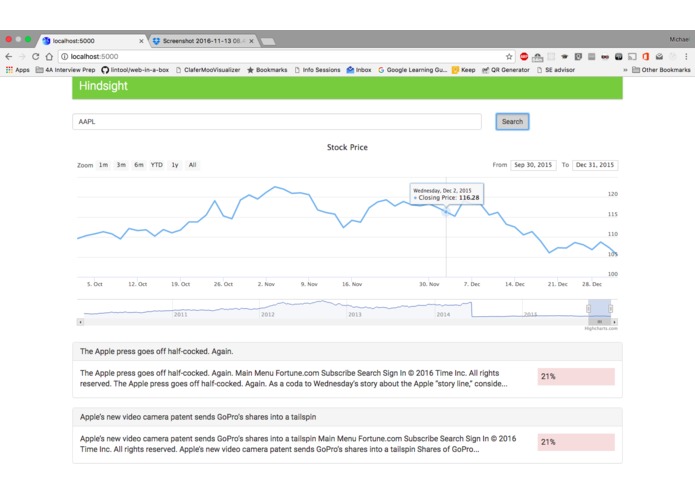Close the localhost:5000 tab
Screen dimensions: 695x494
[141, 41]
